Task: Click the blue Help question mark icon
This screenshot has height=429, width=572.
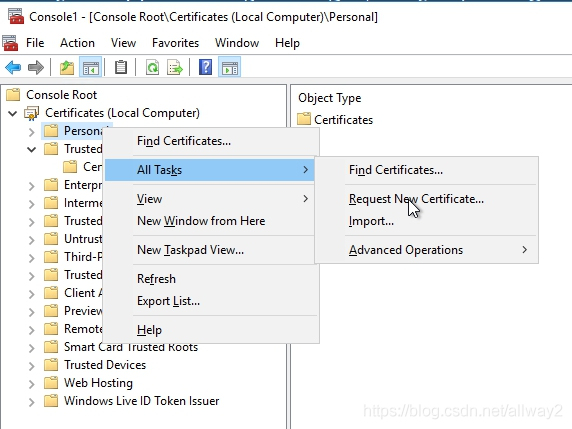Action: pos(206,67)
